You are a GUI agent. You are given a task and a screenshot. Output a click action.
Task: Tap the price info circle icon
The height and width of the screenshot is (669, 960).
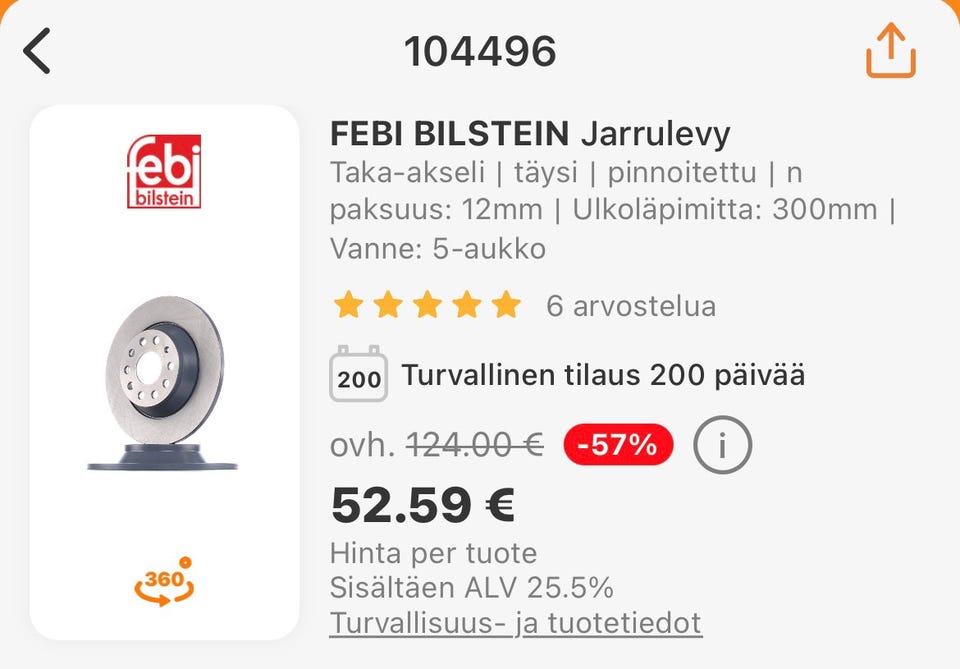(x=722, y=445)
